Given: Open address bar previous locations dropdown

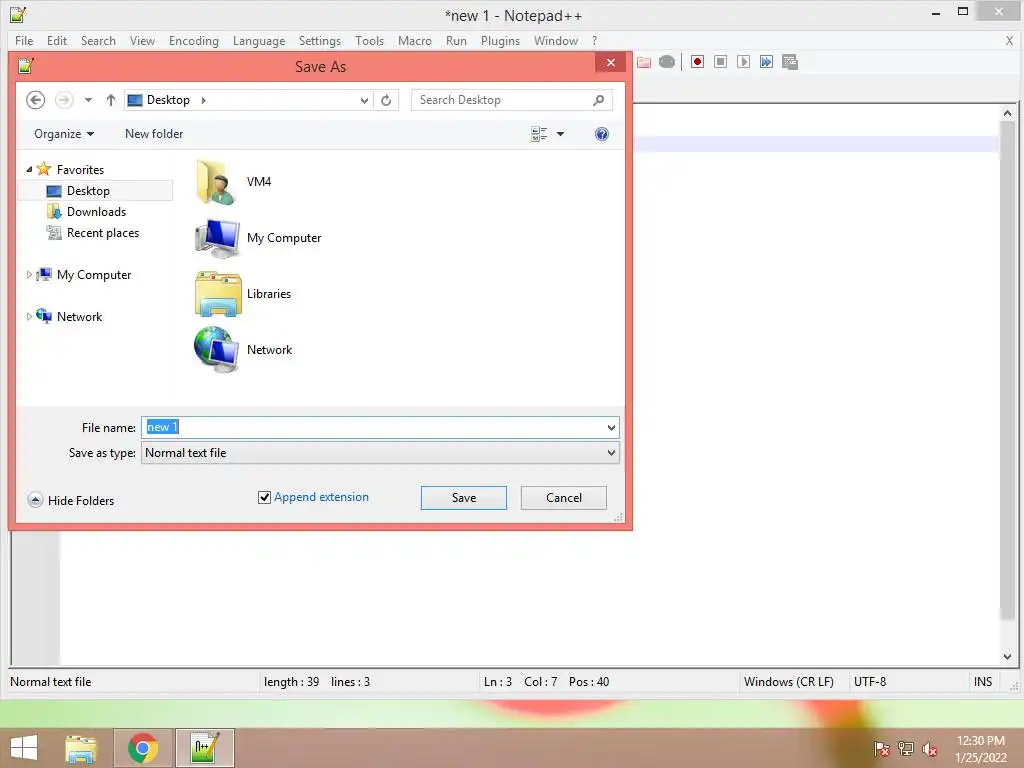Looking at the screenshot, I should pyautogui.click(x=364, y=100).
